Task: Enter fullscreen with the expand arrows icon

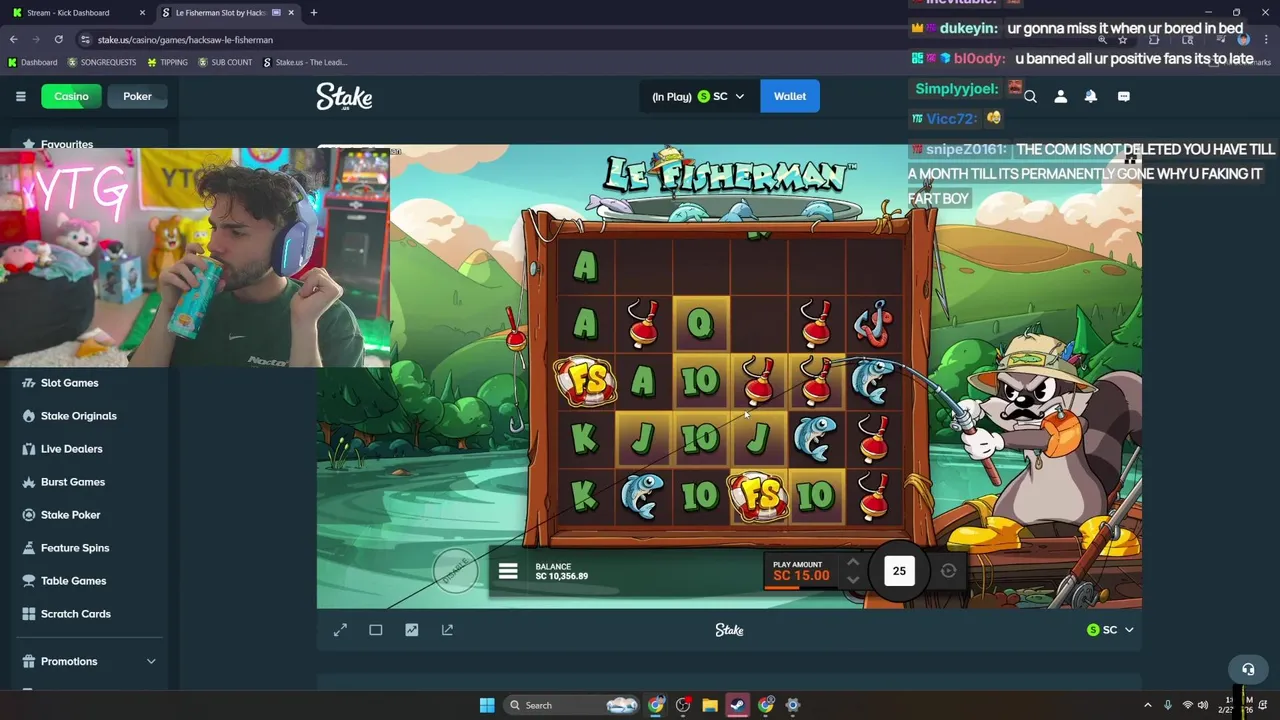Action: [x=340, y=630]
